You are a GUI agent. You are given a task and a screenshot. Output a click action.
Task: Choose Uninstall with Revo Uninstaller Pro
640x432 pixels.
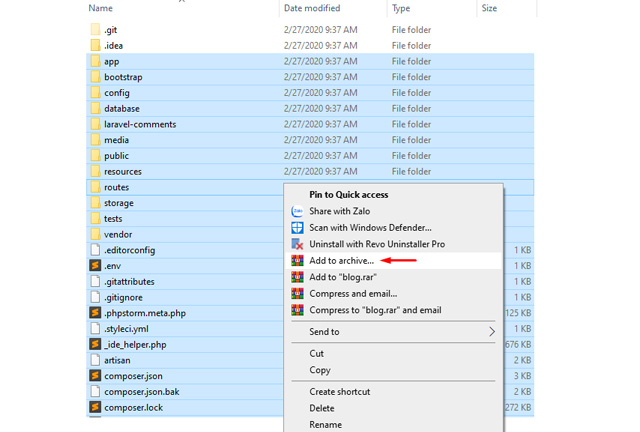(377, 244)
